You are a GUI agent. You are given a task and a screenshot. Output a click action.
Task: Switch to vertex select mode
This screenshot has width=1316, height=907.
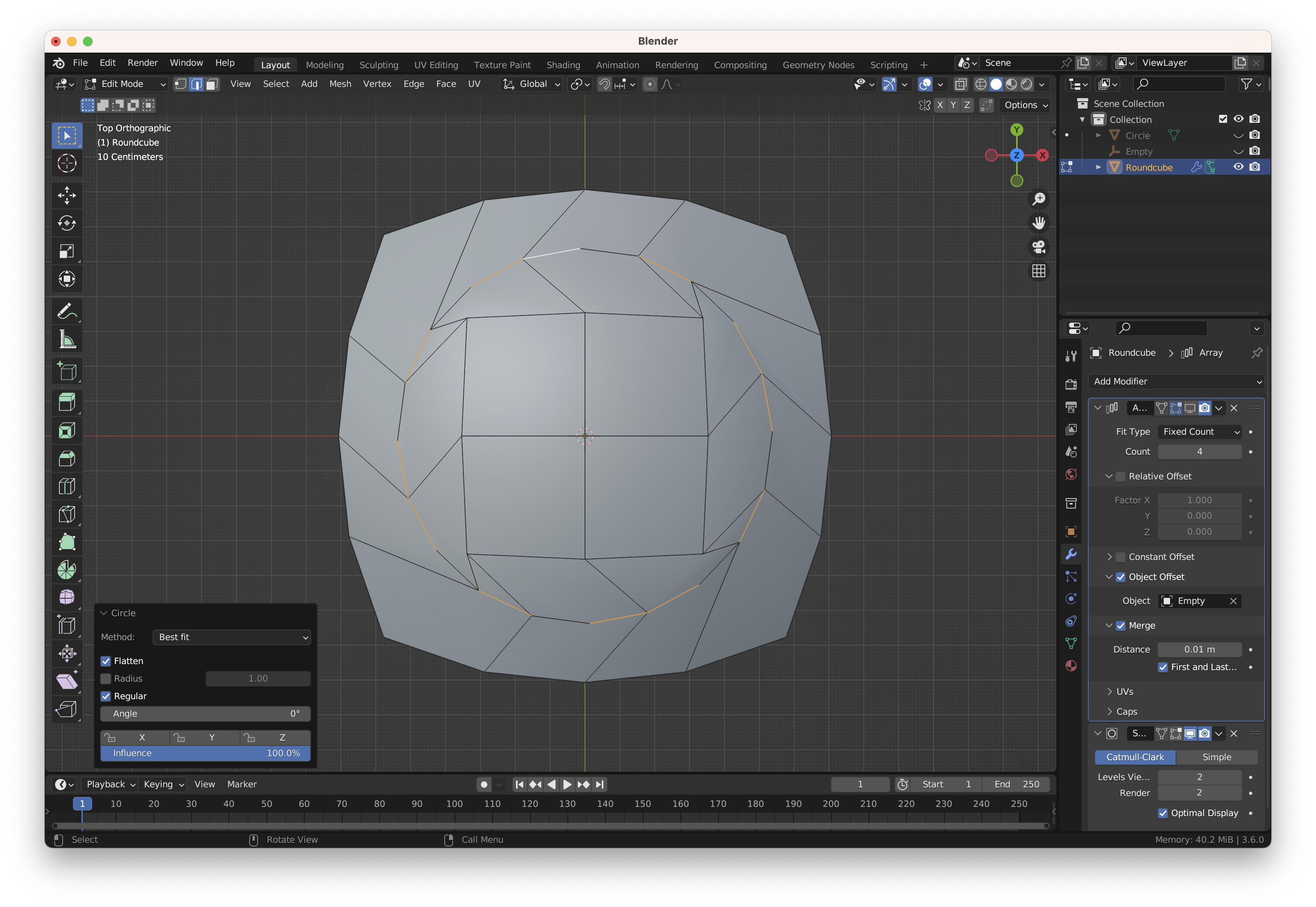(x=181, y=84)
